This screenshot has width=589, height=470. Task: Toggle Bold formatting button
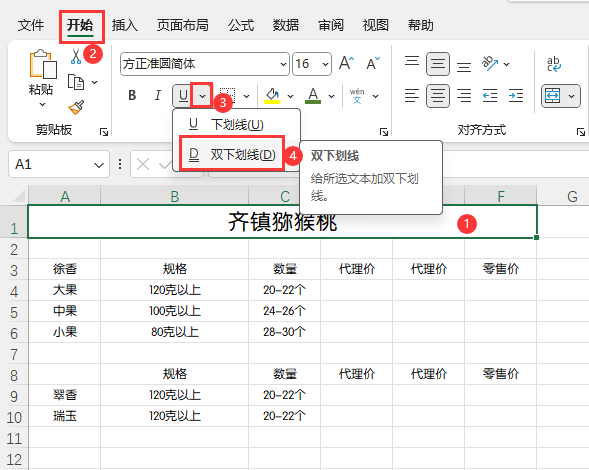(x=132, y=95)
